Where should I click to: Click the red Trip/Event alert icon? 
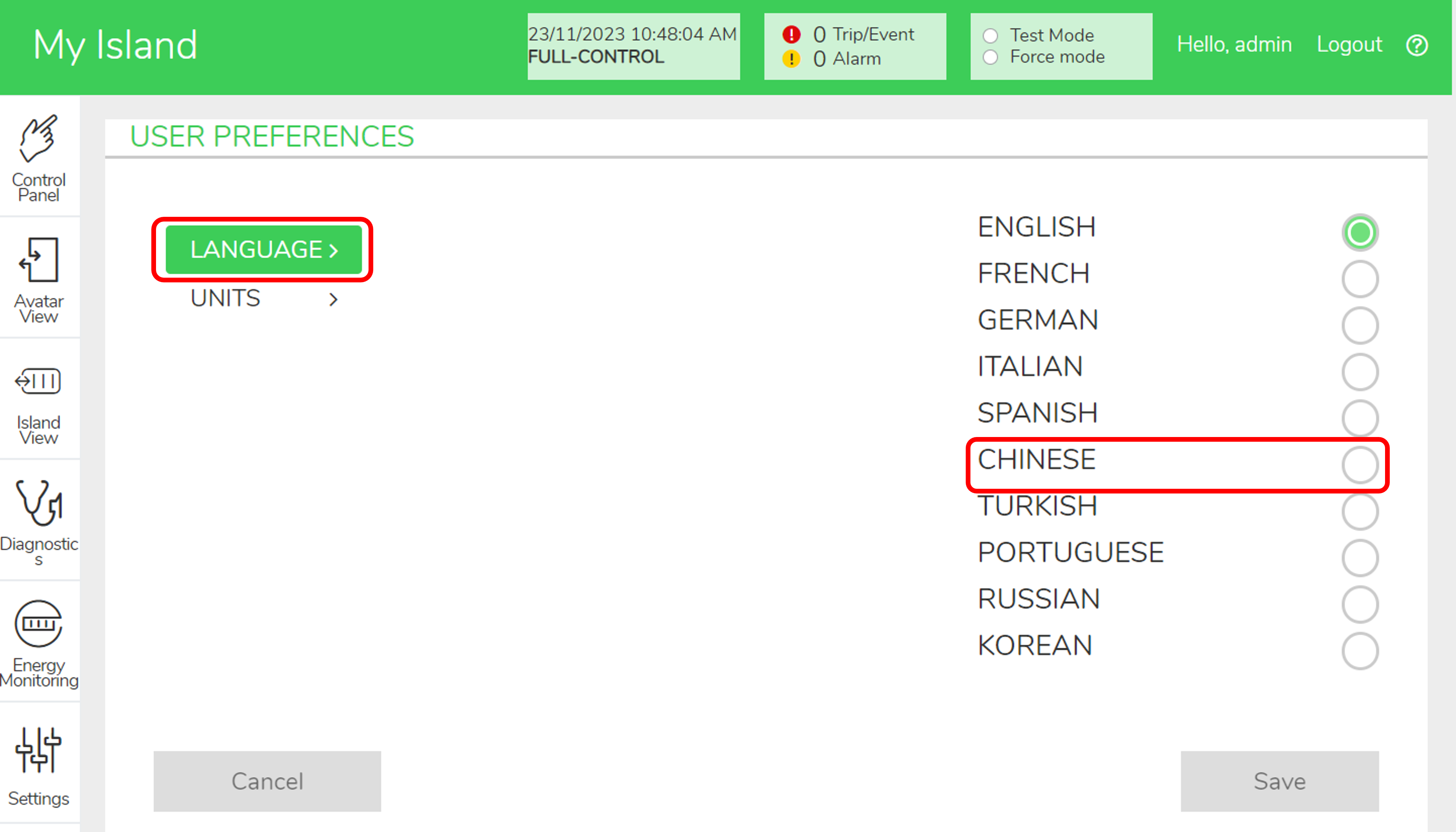pos(791,35)
